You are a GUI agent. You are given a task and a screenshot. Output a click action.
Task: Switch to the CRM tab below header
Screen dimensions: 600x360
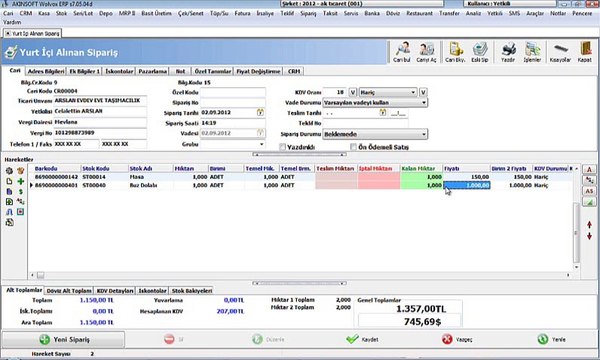pyautogui.click(x=294, y=71)
